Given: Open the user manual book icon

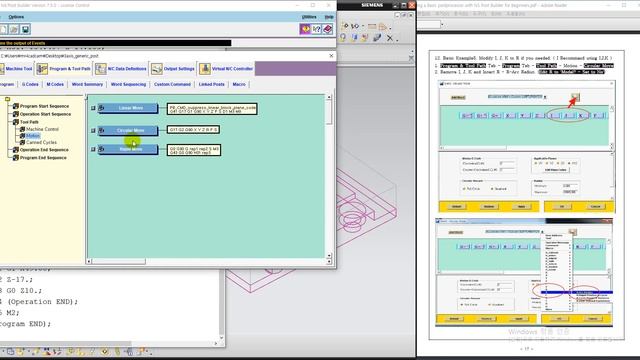Looking at the screenshot, I should pyautogui.click(x=328, y=29).
